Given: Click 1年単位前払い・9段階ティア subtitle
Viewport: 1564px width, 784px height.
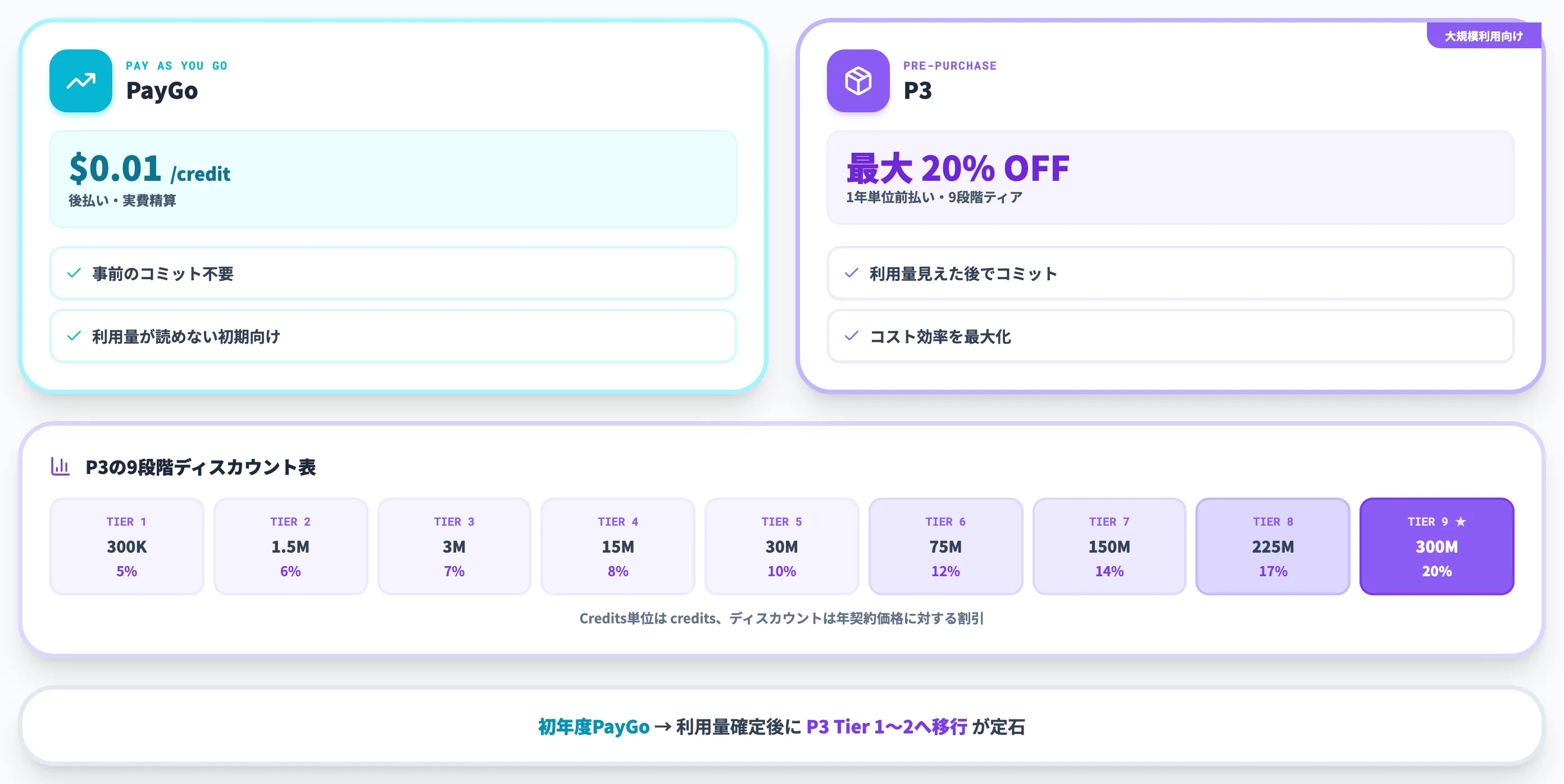Looking at the screenshot, I should point(934,197).
